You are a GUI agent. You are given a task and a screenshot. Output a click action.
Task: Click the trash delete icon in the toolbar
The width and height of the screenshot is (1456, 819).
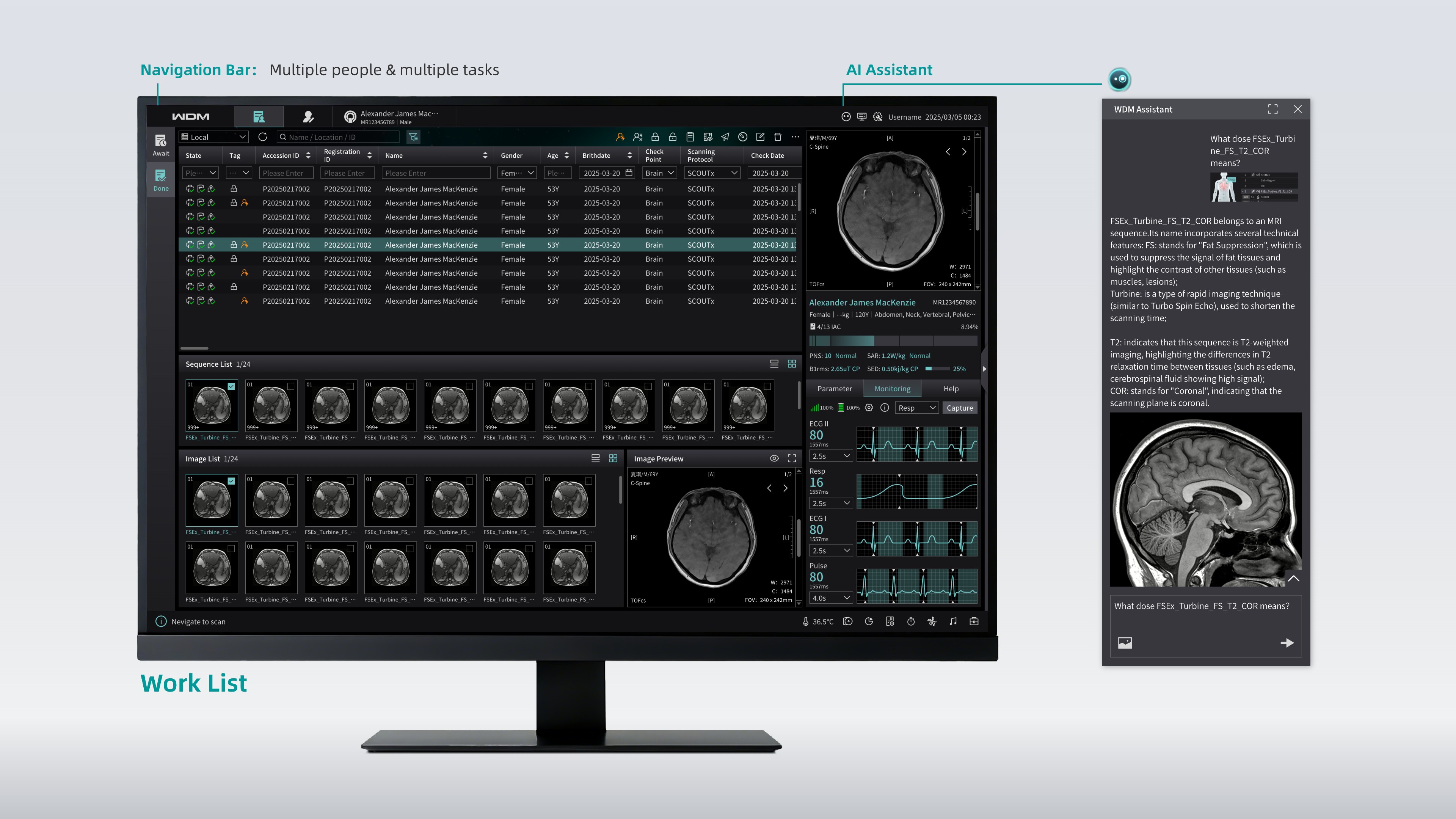[x=778, y=137]
